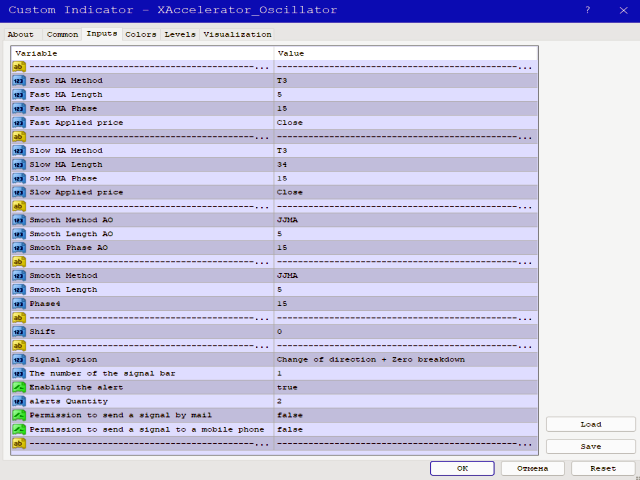Open Signal option value Change of direction
The height and width of the screenshot is (480, 640).
point(406,360)
